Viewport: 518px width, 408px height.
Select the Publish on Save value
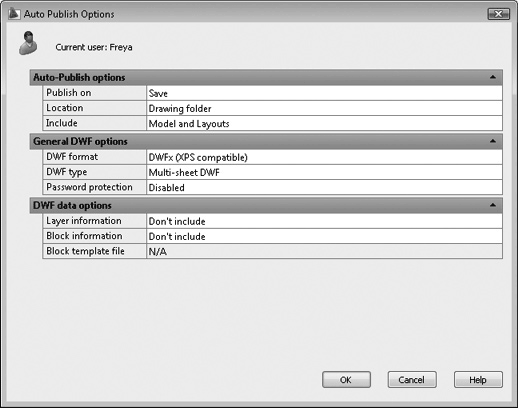(x=324, y=93)
